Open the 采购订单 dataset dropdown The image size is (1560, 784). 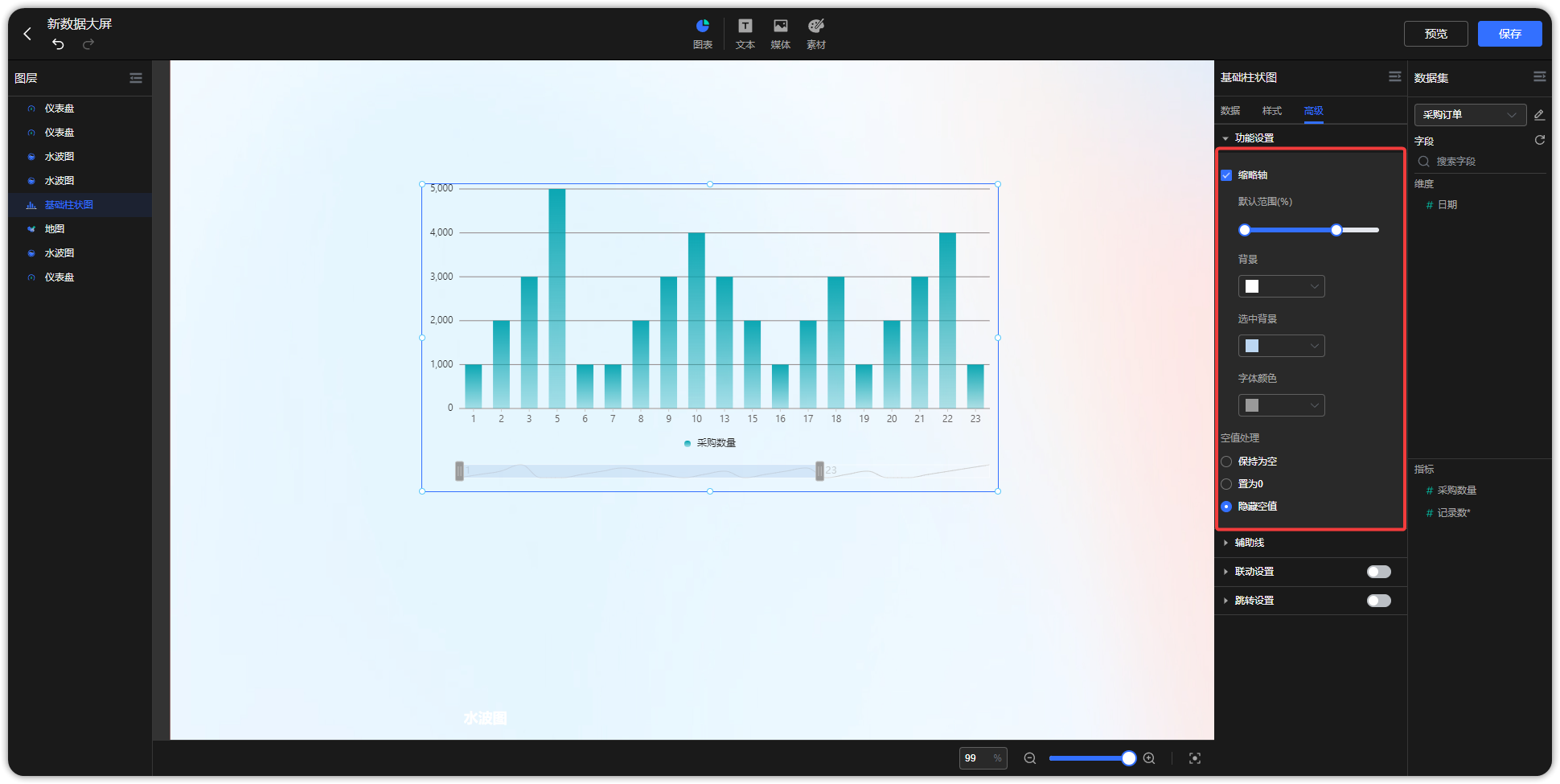coord(1470,115)
